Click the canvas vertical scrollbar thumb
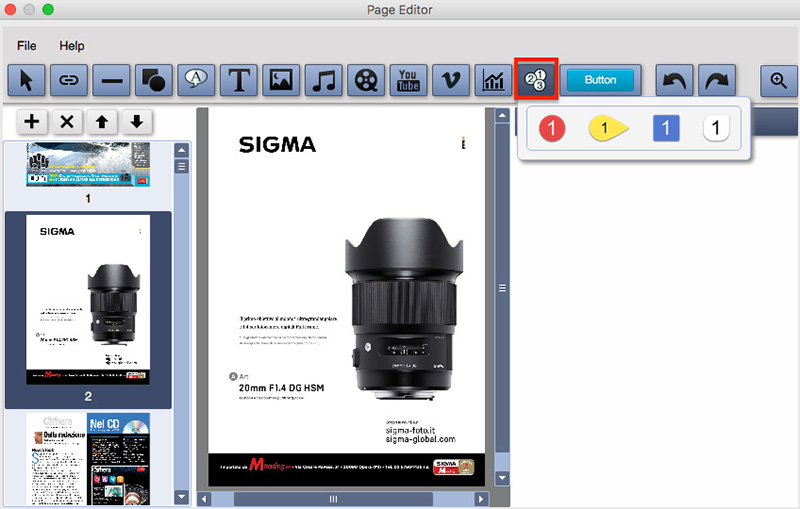 502,288
